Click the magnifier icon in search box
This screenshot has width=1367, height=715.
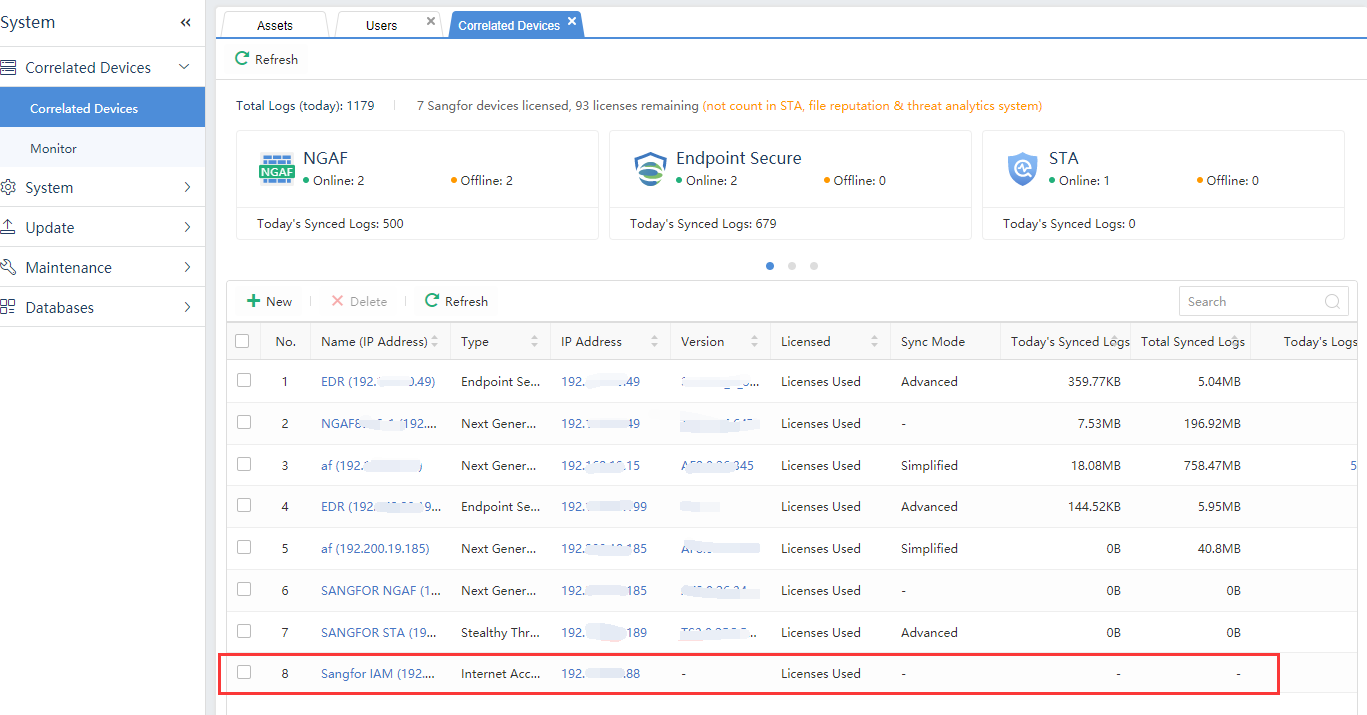pos(1332,302)
